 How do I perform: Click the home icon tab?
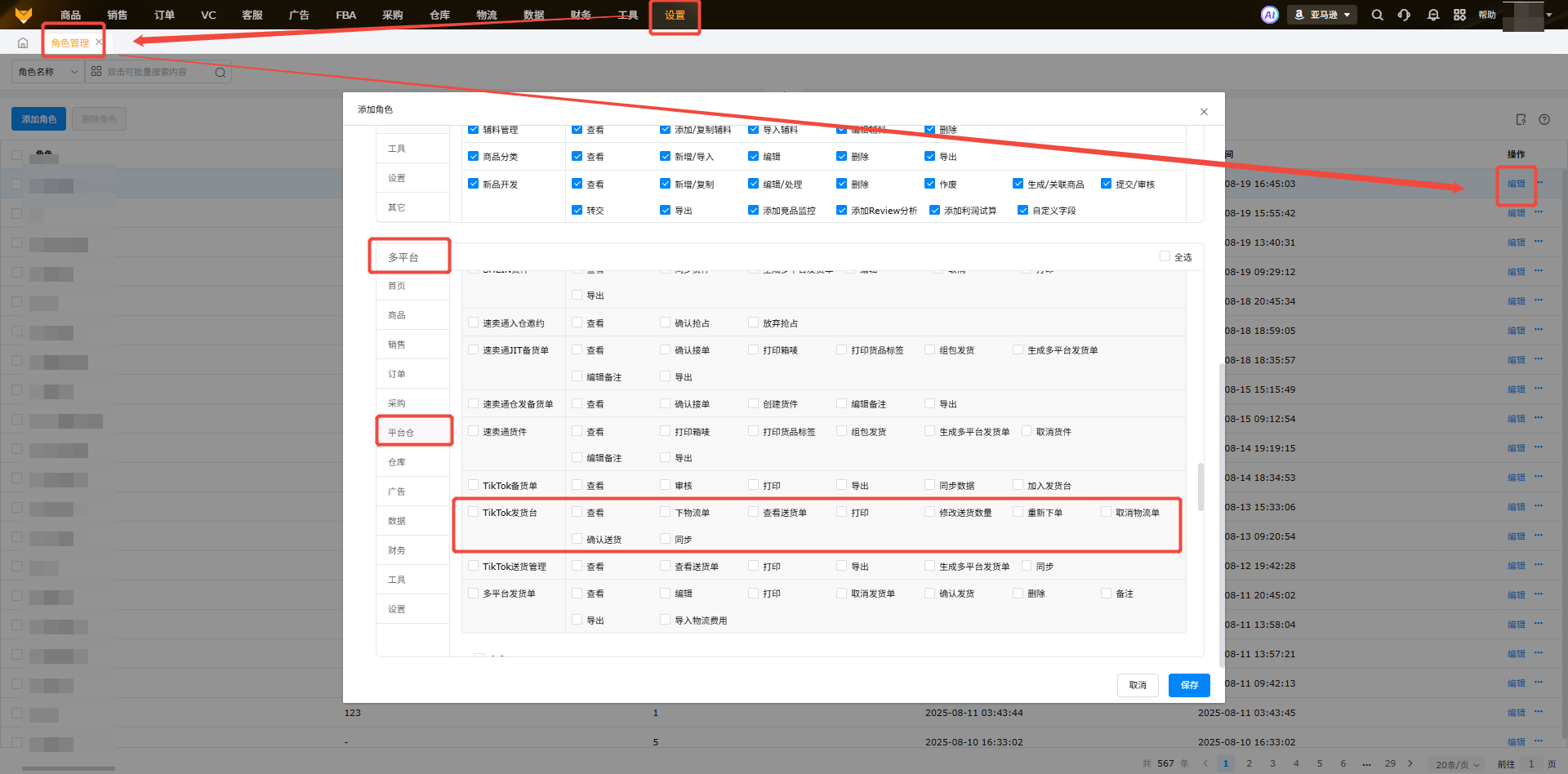point(23,43)
